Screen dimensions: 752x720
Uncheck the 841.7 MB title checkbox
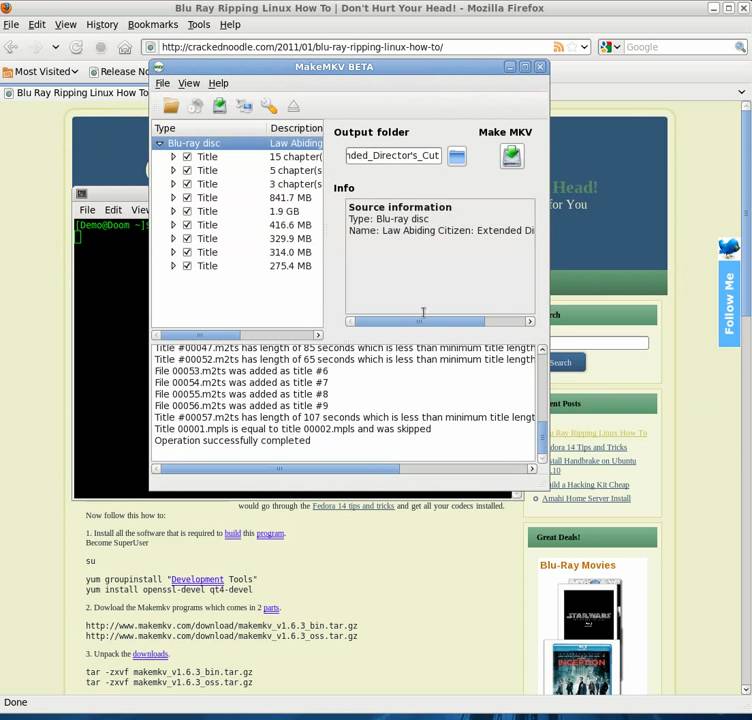click(x=188, y=198)
